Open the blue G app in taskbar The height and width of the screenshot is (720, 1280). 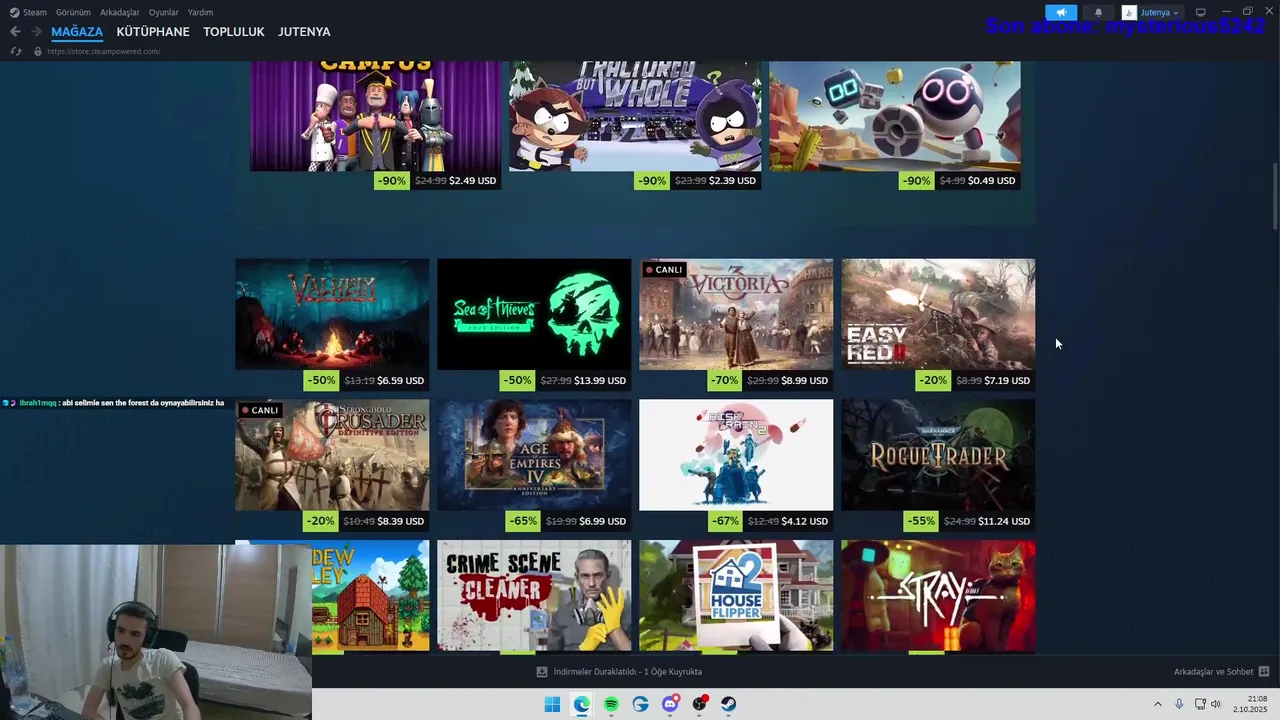(x=641, y=704)
